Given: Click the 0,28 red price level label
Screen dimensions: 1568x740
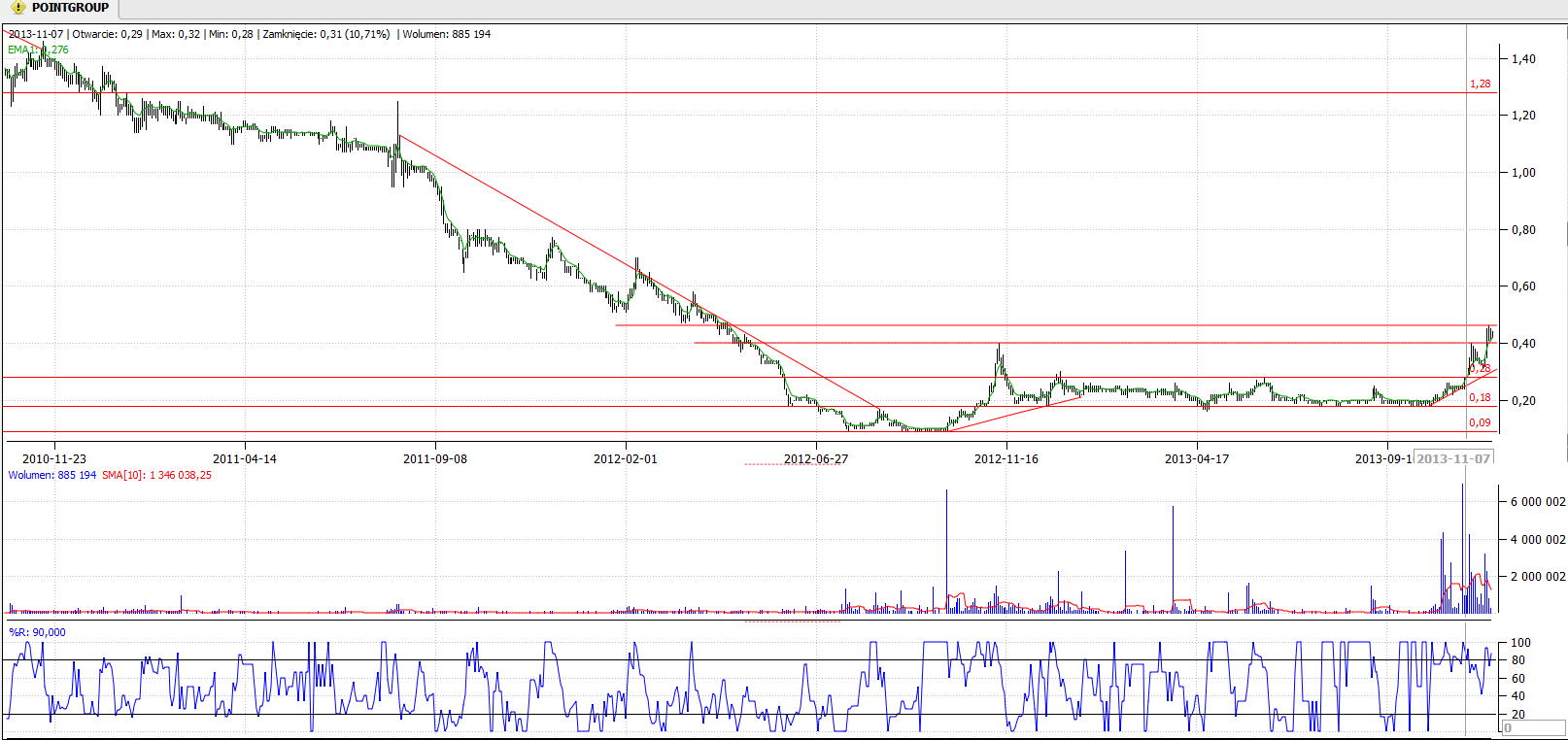Looking at the screenshot, I should click(x=1480, y=368).
